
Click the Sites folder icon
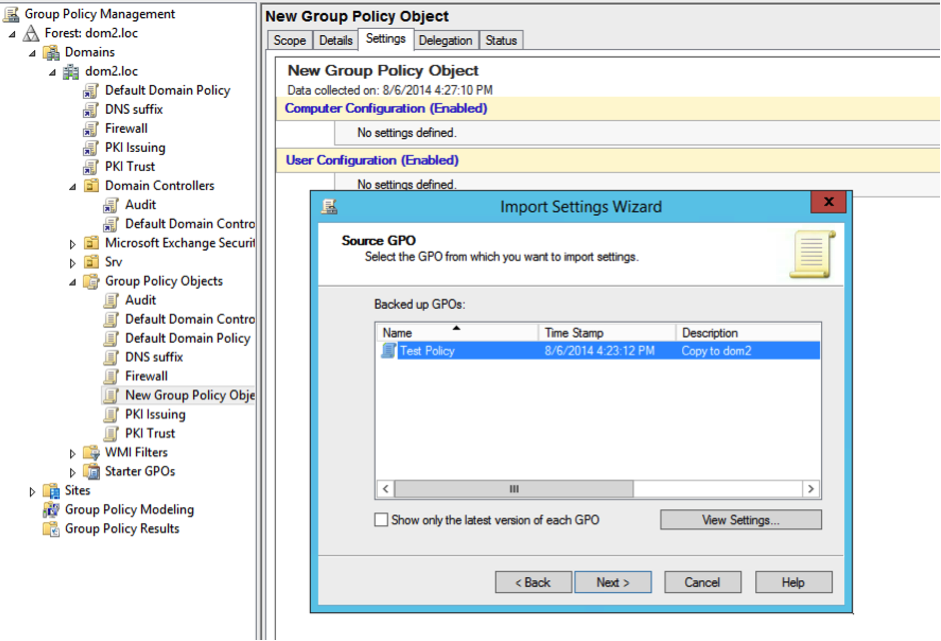pyautogui.click(x=51, y=491)
